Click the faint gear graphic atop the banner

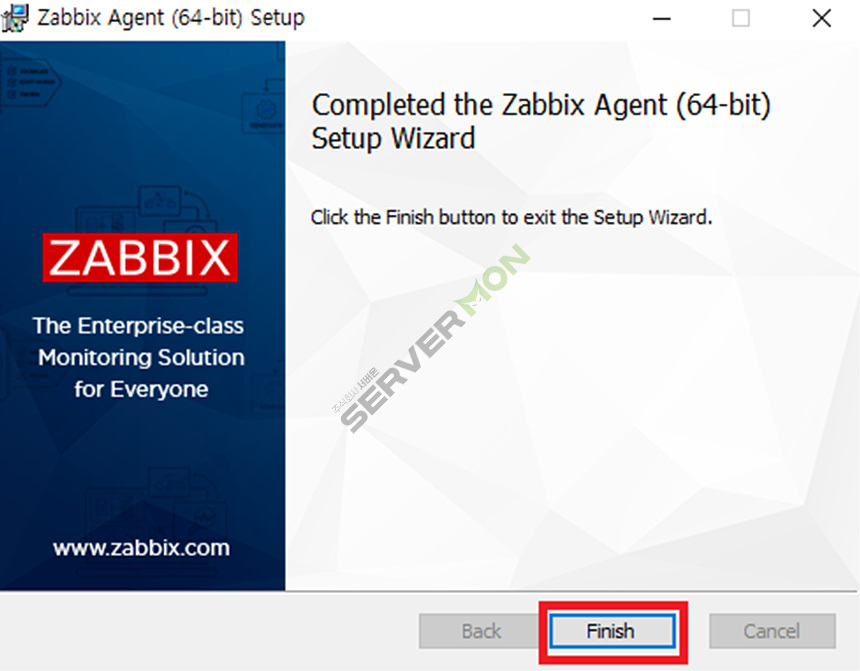coord(265,111)
